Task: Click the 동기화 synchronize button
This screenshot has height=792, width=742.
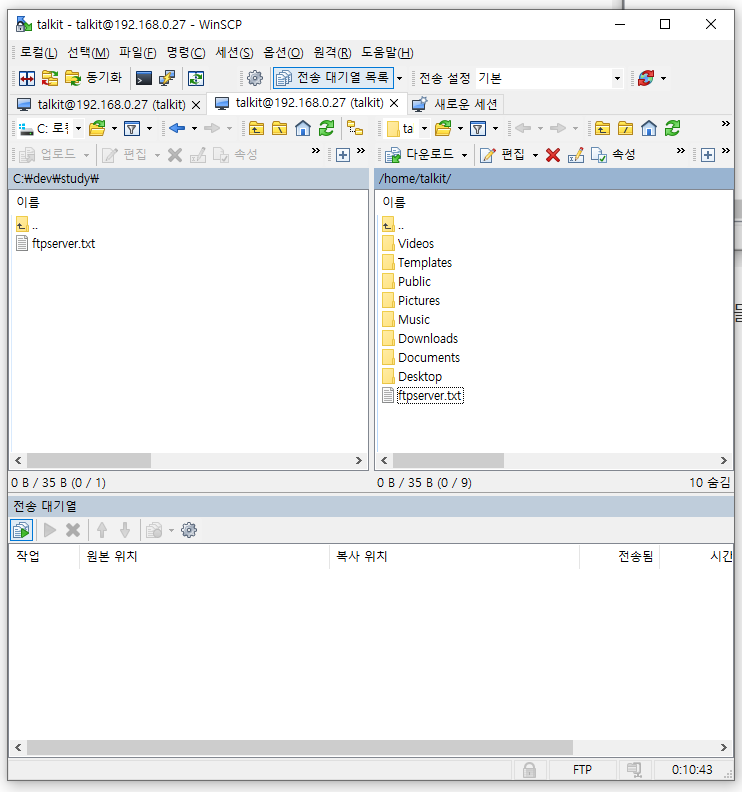Action: point(94,78)
